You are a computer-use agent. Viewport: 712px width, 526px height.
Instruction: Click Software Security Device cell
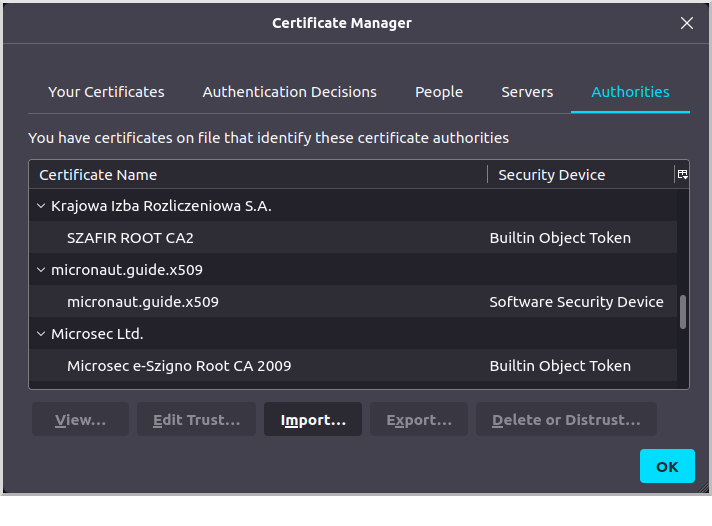coord(576,302)
